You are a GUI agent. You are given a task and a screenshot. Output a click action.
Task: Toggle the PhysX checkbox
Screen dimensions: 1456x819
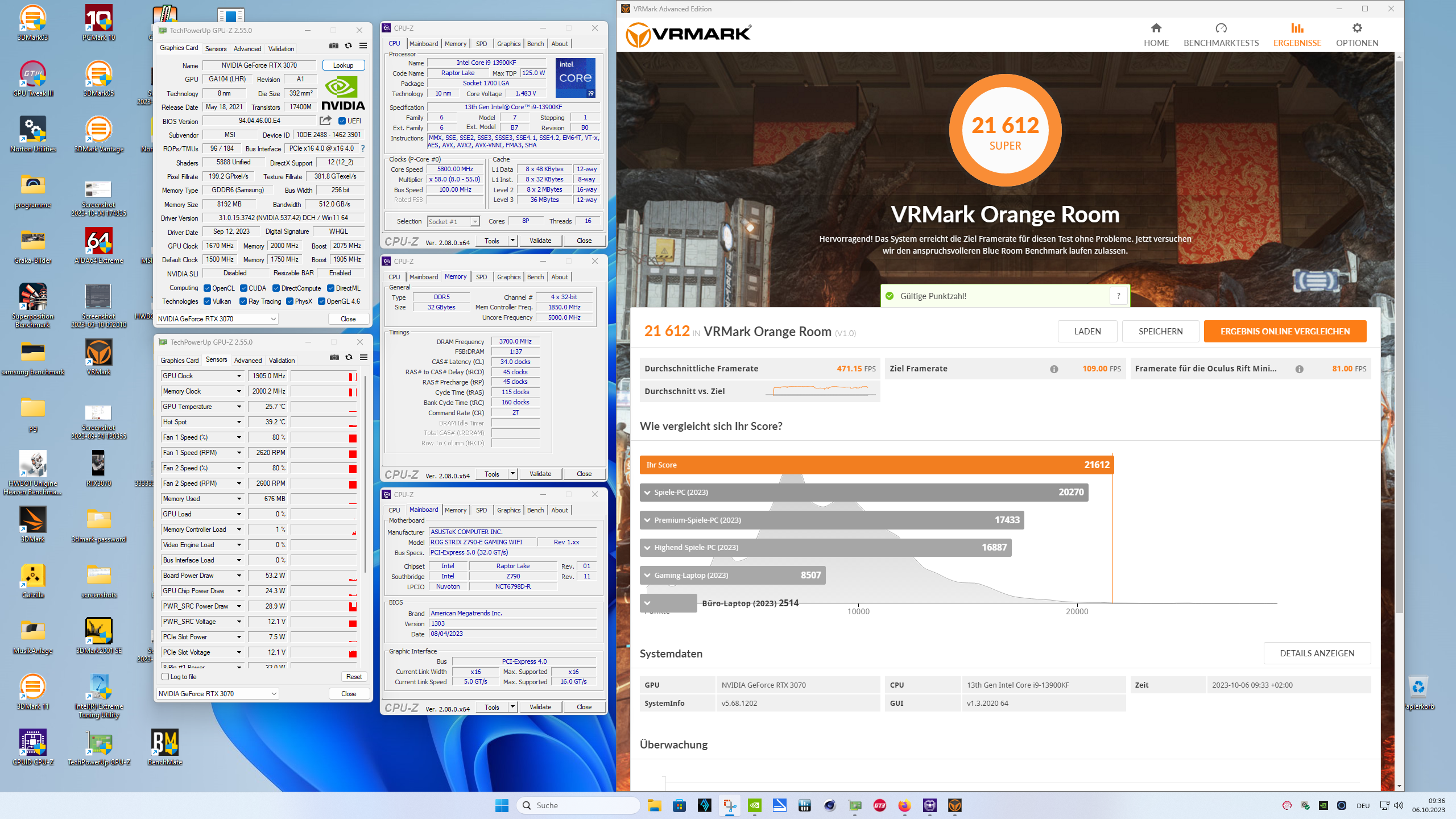click(x=289, y=301)
